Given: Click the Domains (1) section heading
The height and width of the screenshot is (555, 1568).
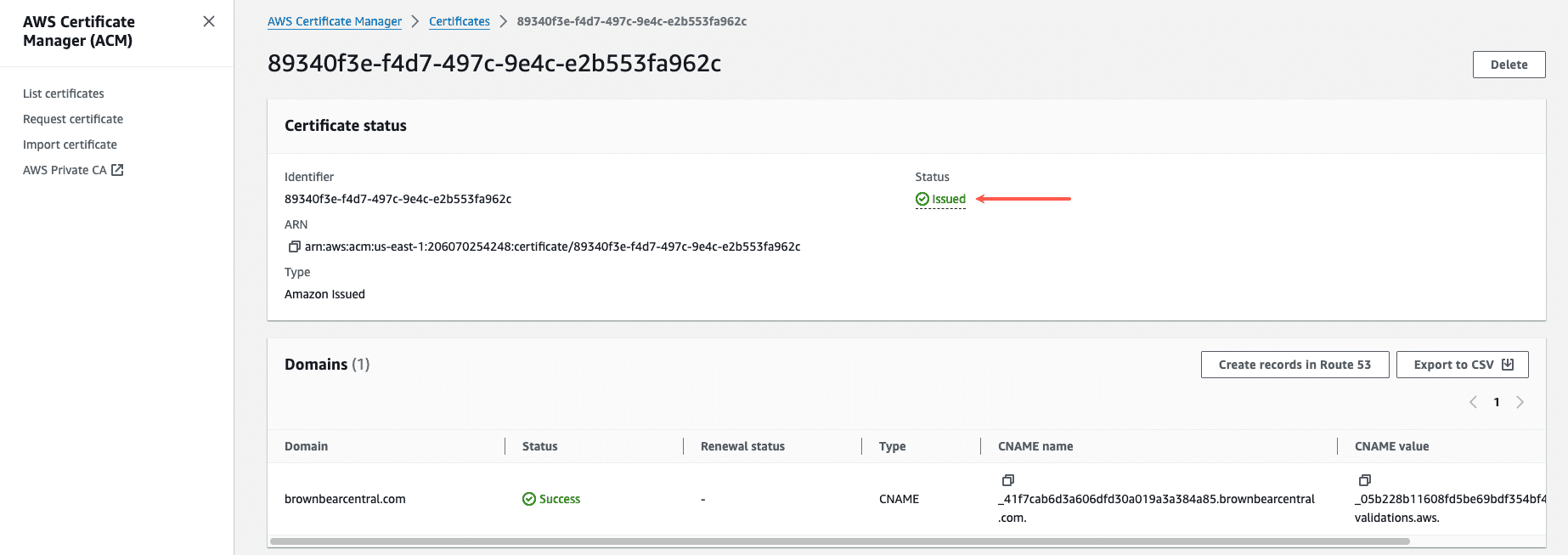Looking at the screenshot, I should 327,365.
